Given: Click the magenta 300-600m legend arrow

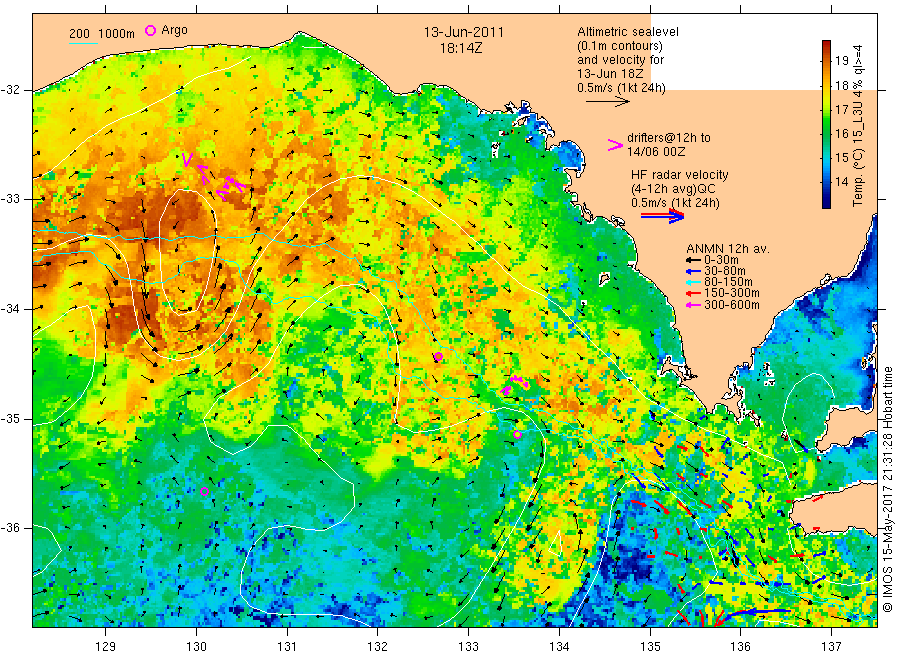Looking at the screenshot, I should (693, 305).
